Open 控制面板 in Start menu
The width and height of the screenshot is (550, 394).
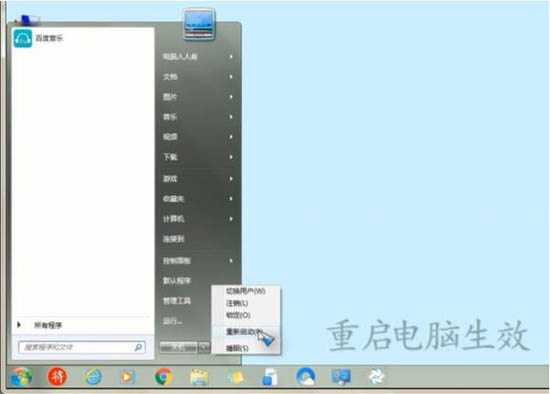pos(177,261)
